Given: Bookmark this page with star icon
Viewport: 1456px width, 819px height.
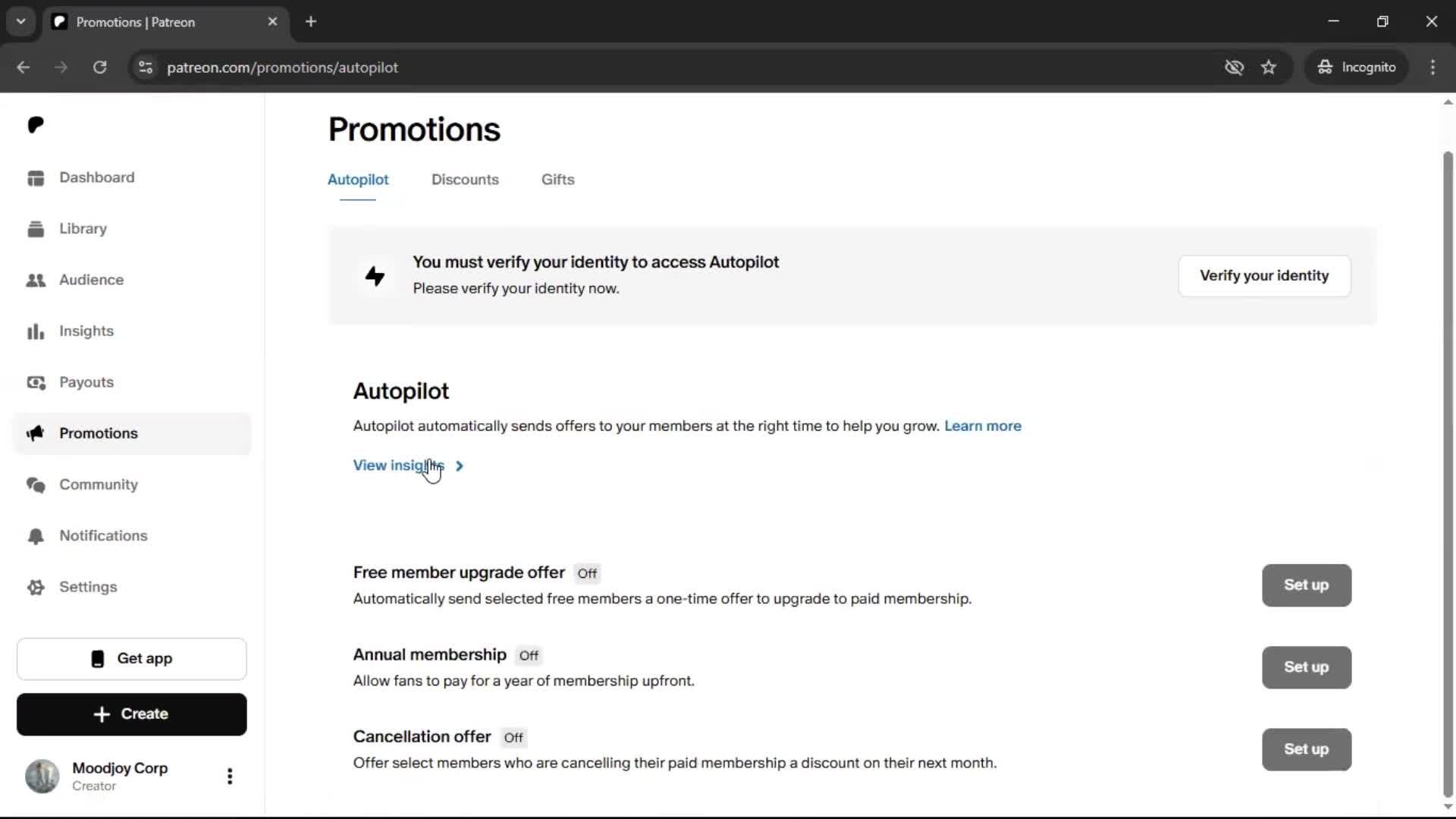Looking at the screenshot, I should pos(1269,67).
